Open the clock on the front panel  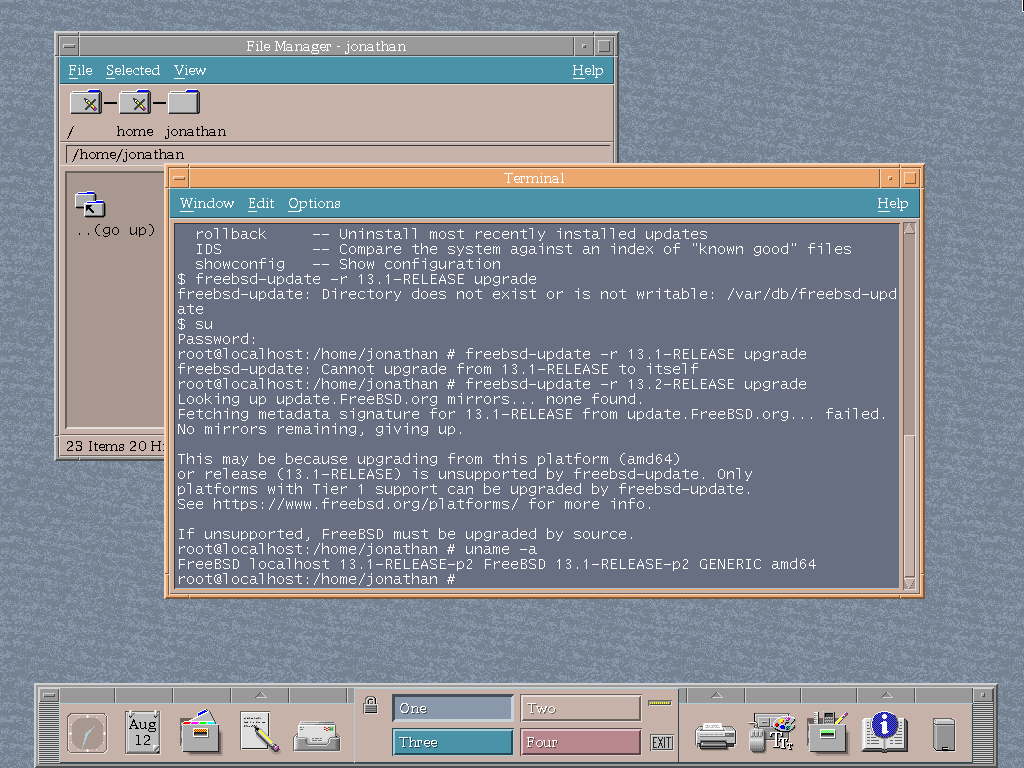[x=87, y=733]
